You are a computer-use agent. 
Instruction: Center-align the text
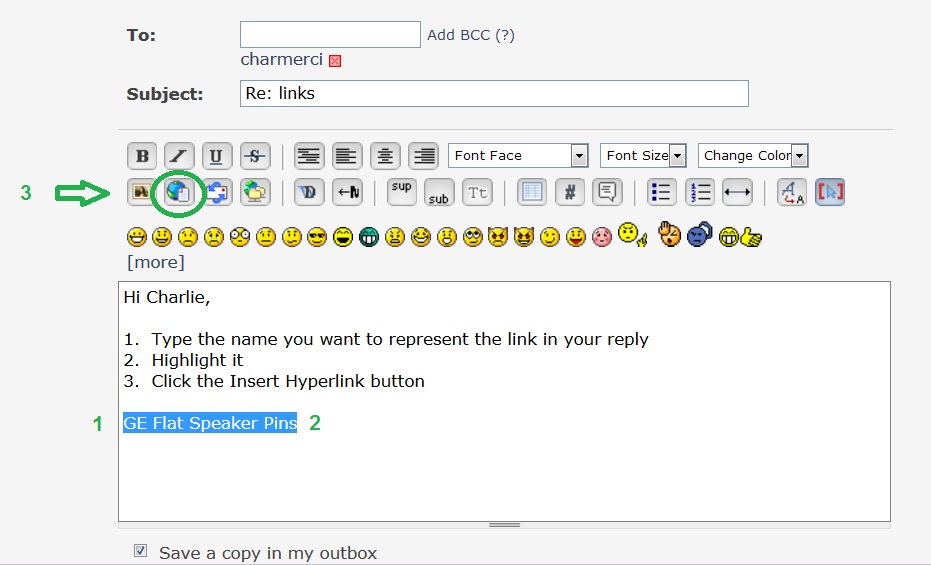pyautogui.click(x=385, y=156)
